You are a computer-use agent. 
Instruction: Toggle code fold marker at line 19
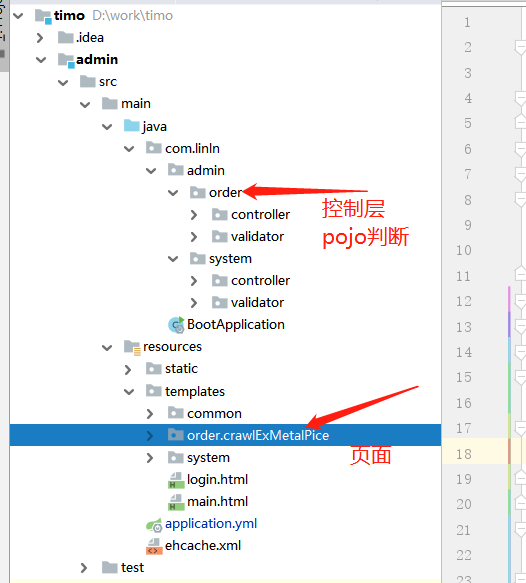pos(520,477)
